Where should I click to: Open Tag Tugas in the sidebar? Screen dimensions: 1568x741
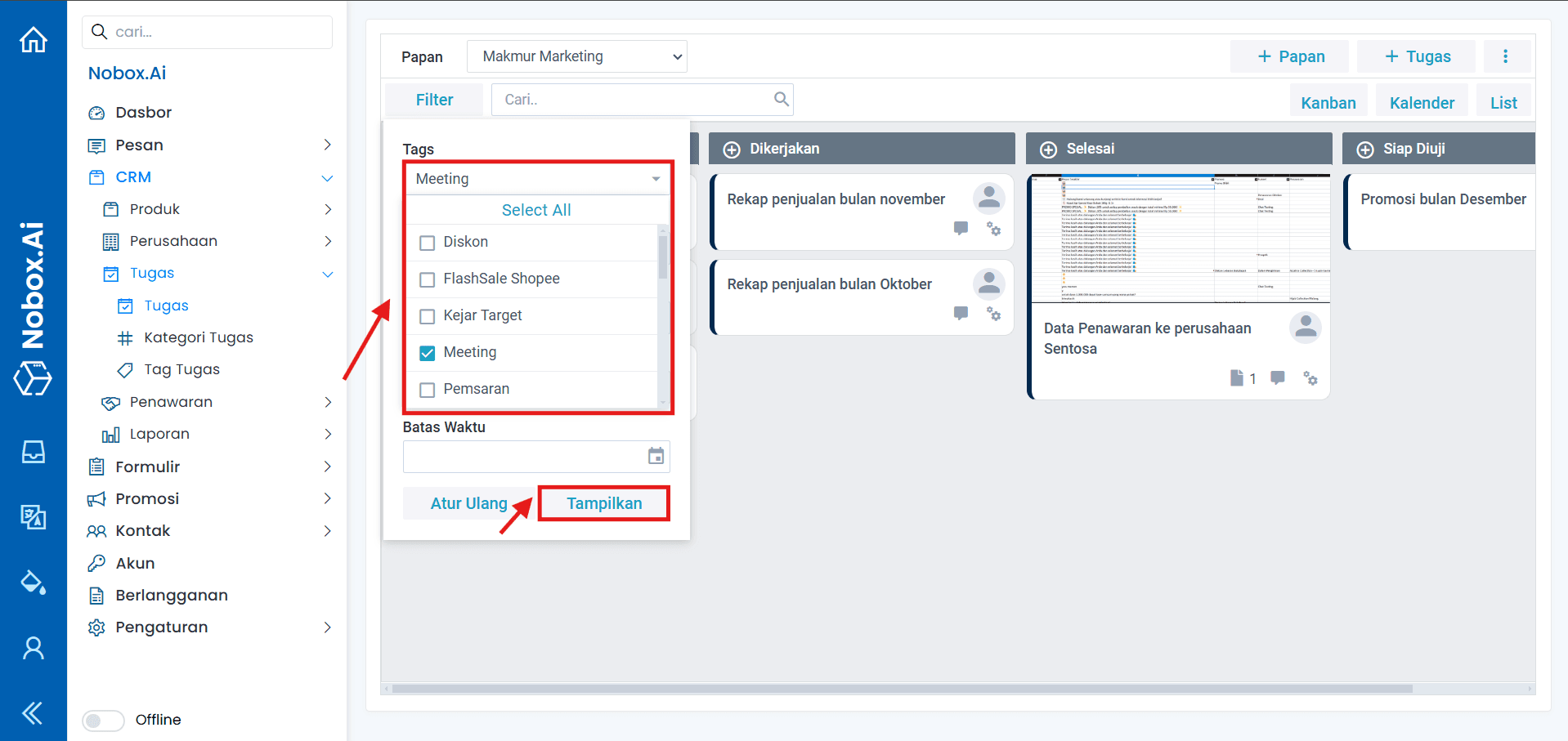coord(181,369)
